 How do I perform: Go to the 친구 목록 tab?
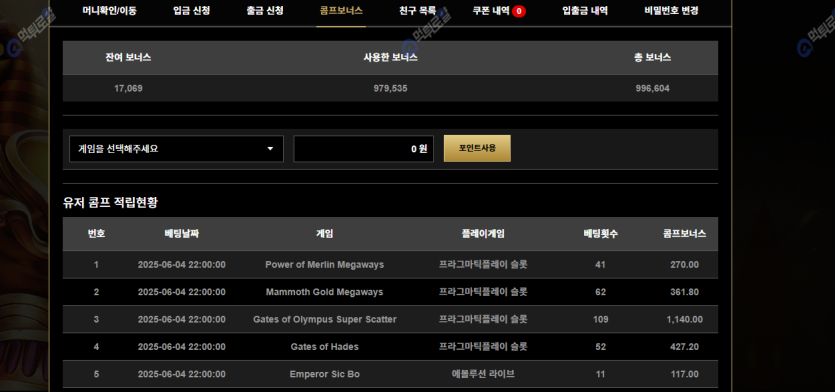coord(418,11)
